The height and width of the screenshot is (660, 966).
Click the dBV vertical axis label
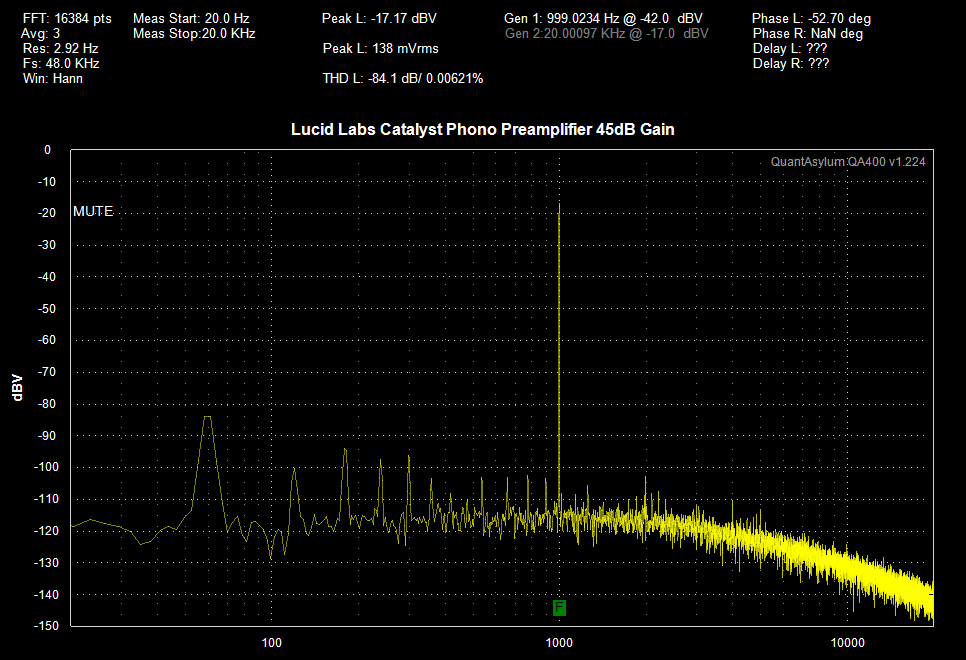[x=17, y=388]
